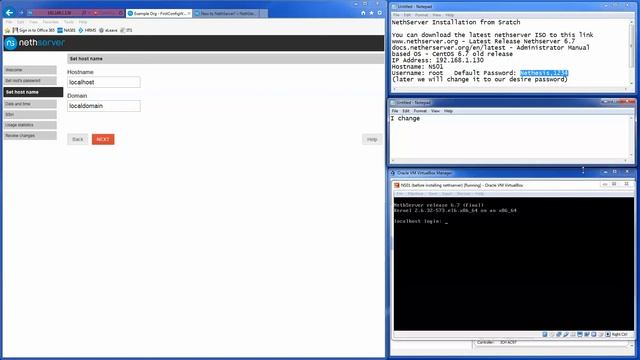Open the eLeave bookmark in favorites bar
640x360 pixels.
(108, 30)
